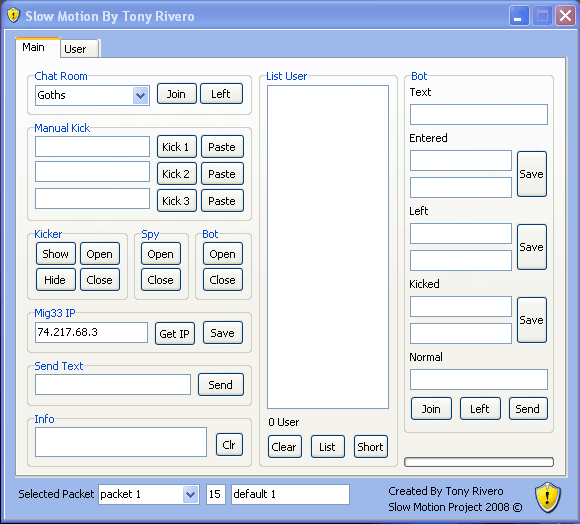Click the yellow shield logo at bottom right
Screen dimensions: 580x524
547,497
